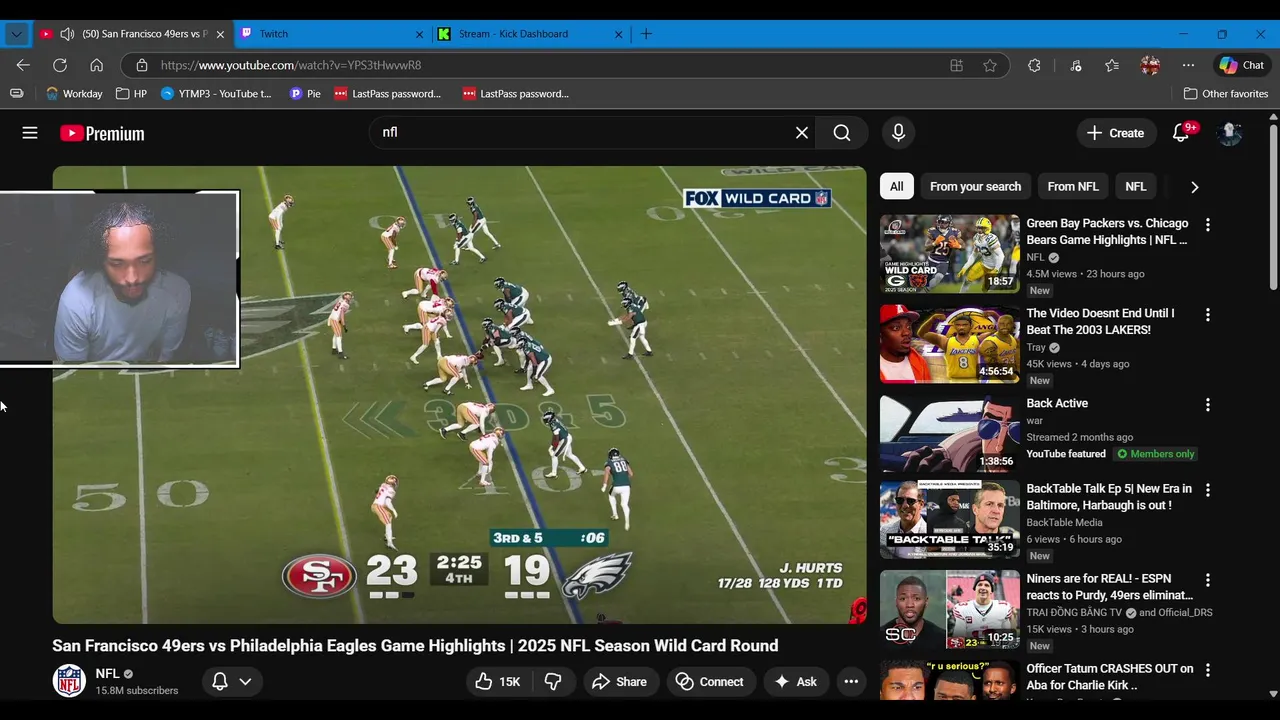Viewport: 1280px width, 720px height.
Task: Click the Create button
Action: (x=1115, y=133)
